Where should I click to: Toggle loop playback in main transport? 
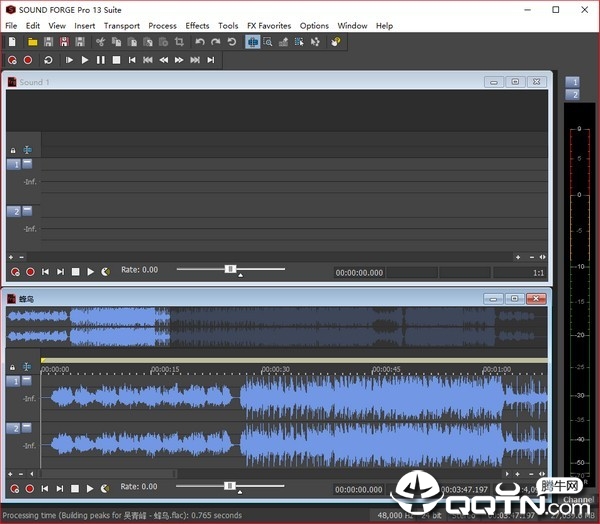(48, 60)
